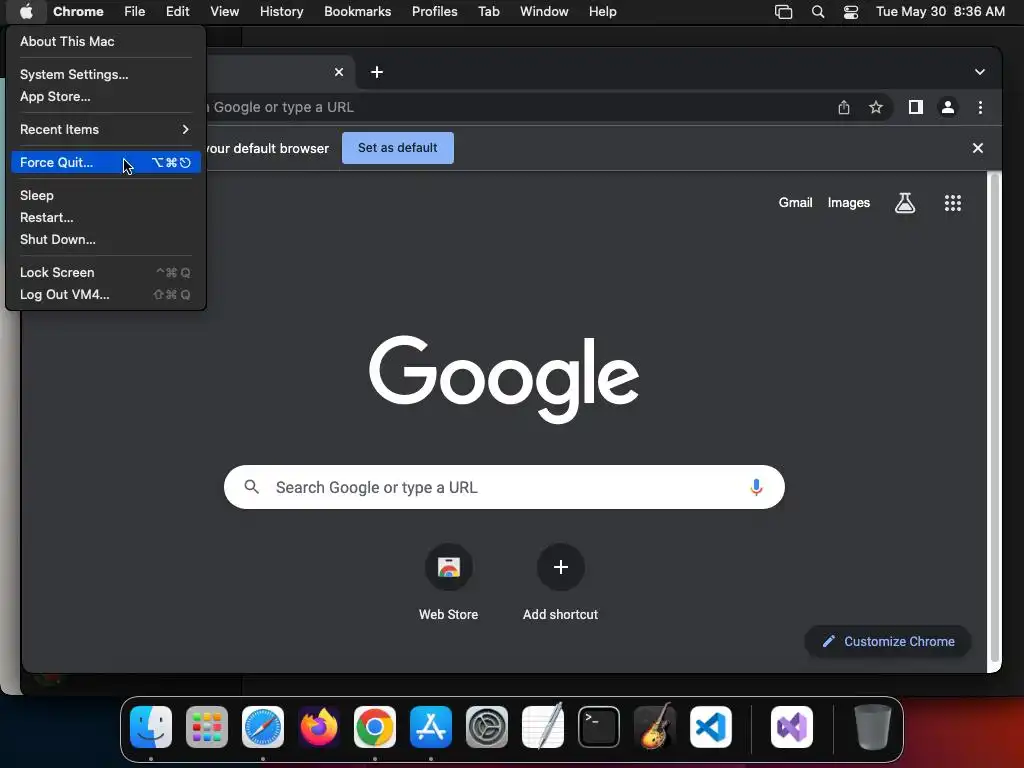Viewport: 1024px width, 768px height.
Task: Open Visual Studio Code from the Dock
Action: coord(711,727)
